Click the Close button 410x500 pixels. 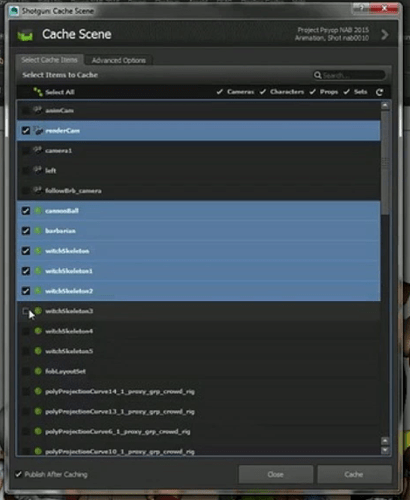pos(276,474)
